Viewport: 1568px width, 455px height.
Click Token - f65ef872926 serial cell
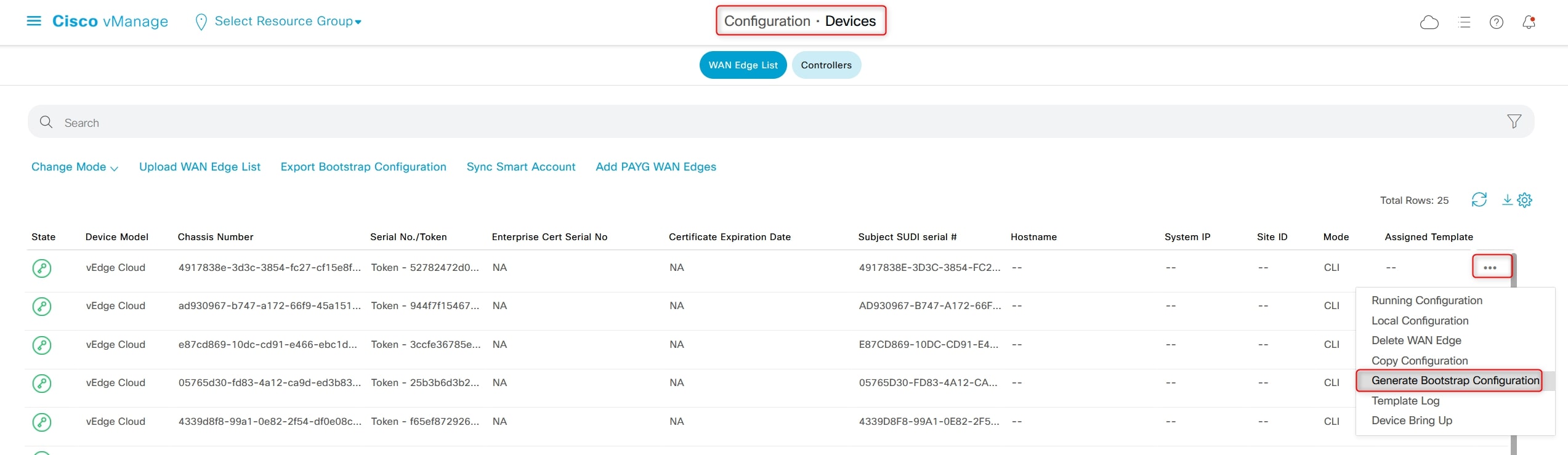point(425,422)
